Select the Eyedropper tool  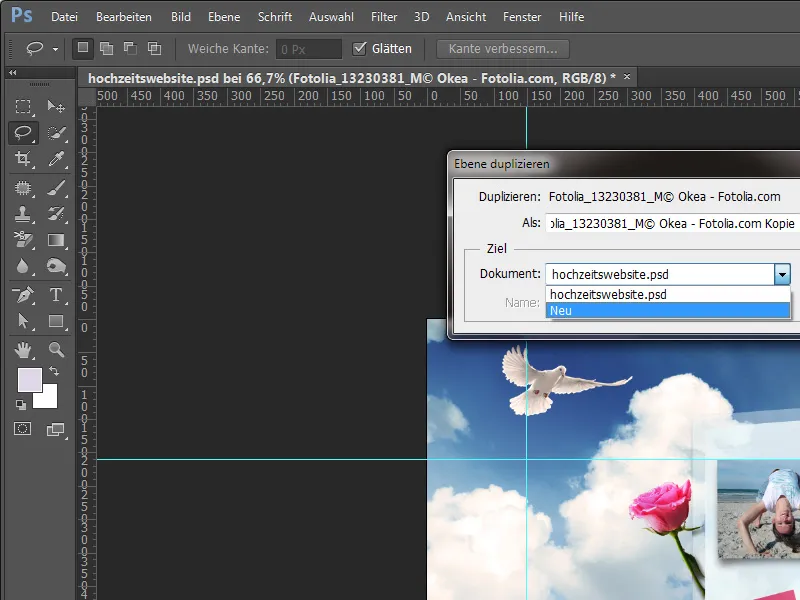(x=56, y=159)
